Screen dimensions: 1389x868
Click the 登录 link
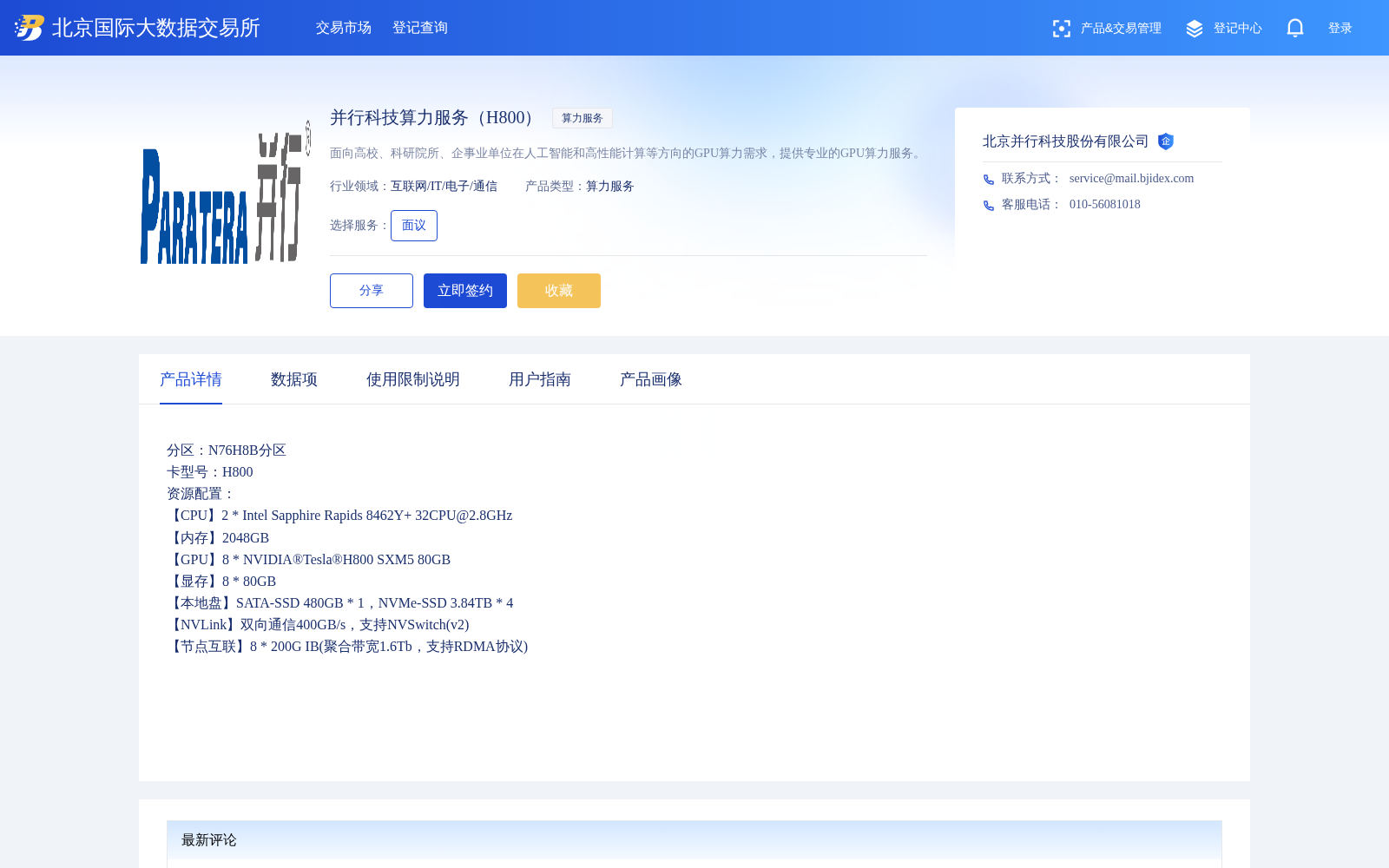coord(1340,29)
